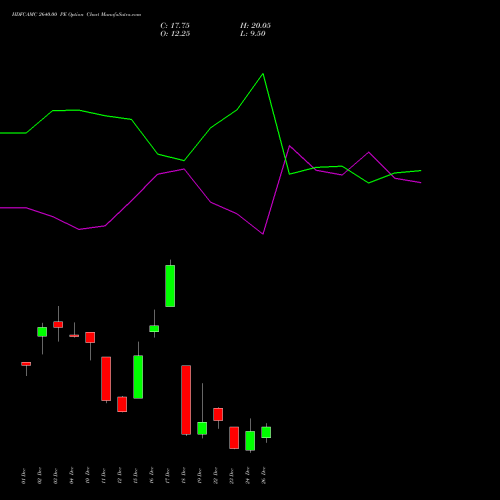The image size is (500, 500).
Task: Select the small red candle above 01 Dec
Action: click(x=26, y=364)
